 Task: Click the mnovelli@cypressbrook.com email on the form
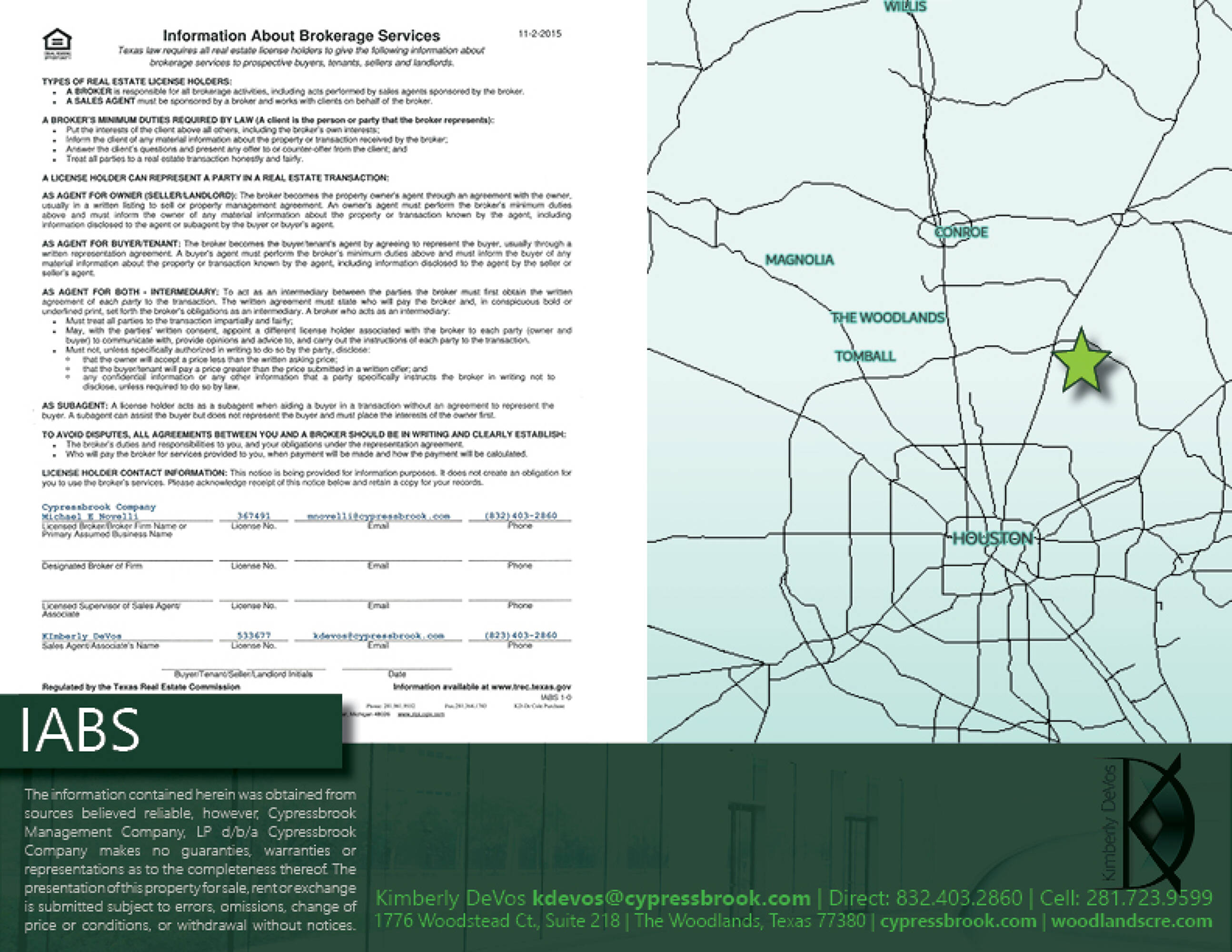tap(378, 516)
